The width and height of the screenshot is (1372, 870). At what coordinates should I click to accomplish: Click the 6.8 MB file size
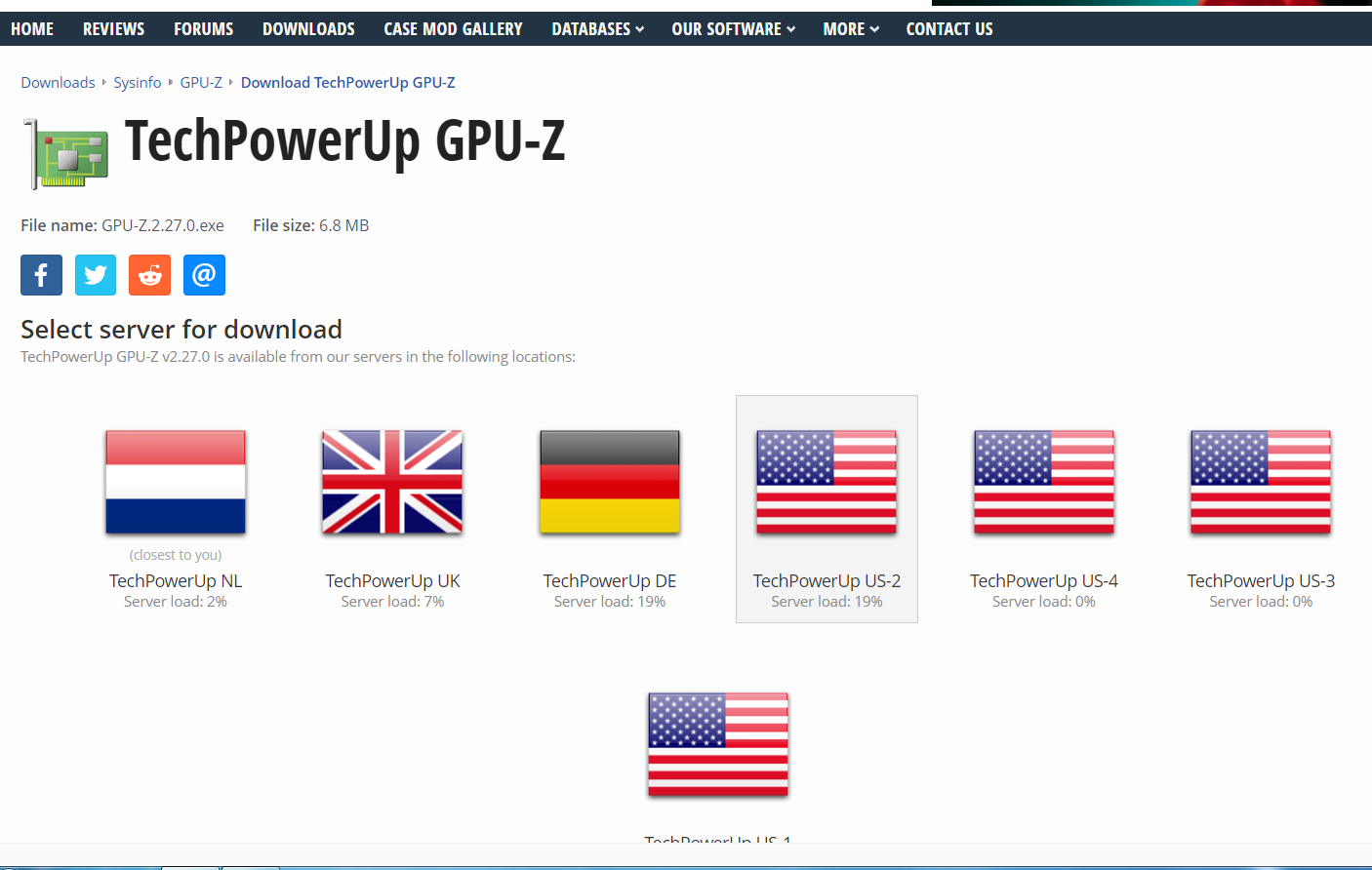pyautogui.click(x=343, y=225)
